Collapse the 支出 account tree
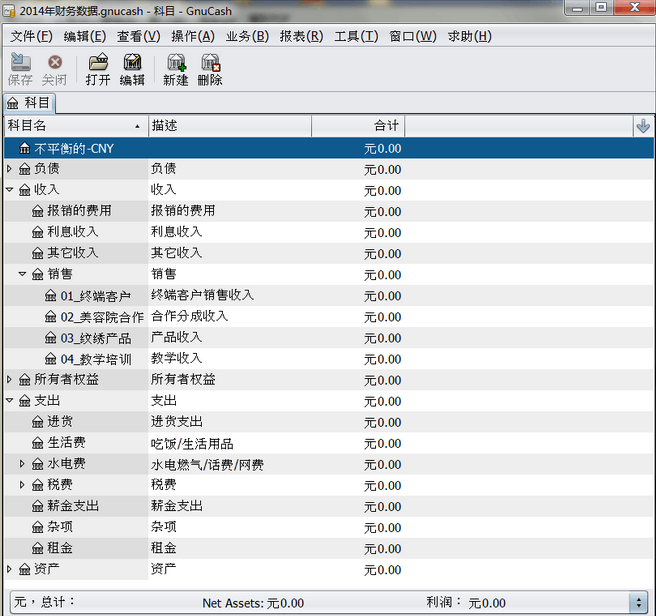 pos(10,400)
